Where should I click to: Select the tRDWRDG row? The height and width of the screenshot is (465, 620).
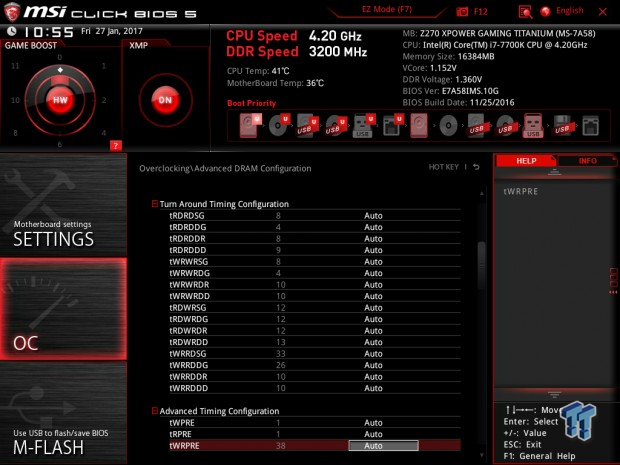click(x=315, y=319)
